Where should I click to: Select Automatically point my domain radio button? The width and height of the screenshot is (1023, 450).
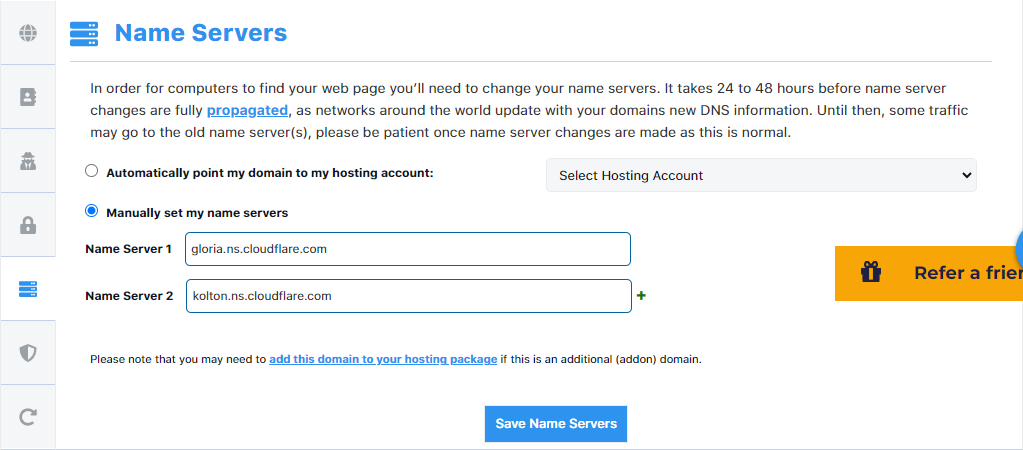click(x=92, y=171)
